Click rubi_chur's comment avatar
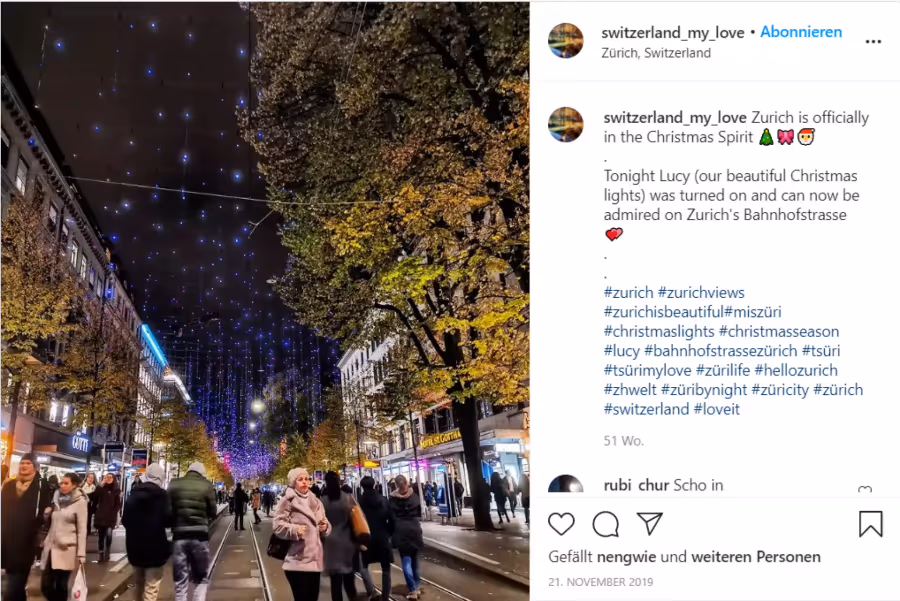The height and width of the screenshot is (601, 900). [x=565, y=484]
